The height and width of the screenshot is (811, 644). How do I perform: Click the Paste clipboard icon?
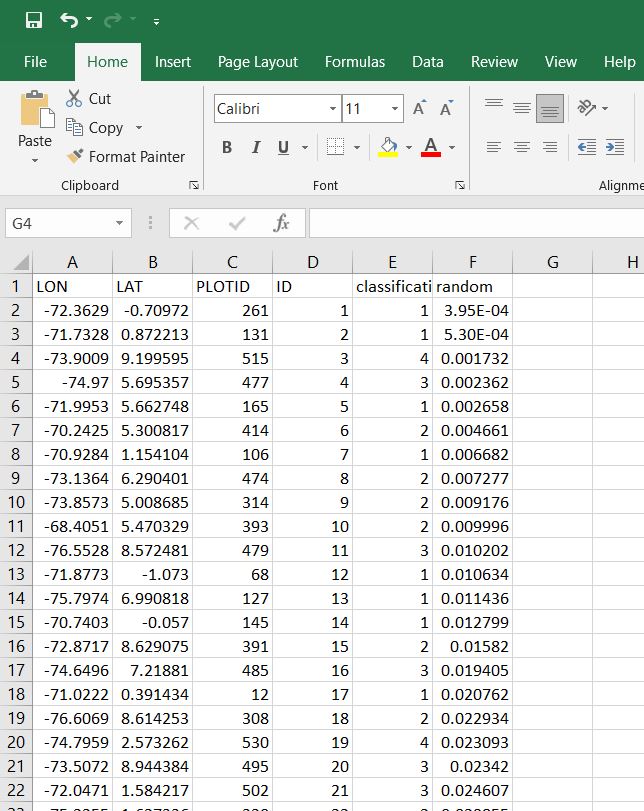tap(35, 111)
